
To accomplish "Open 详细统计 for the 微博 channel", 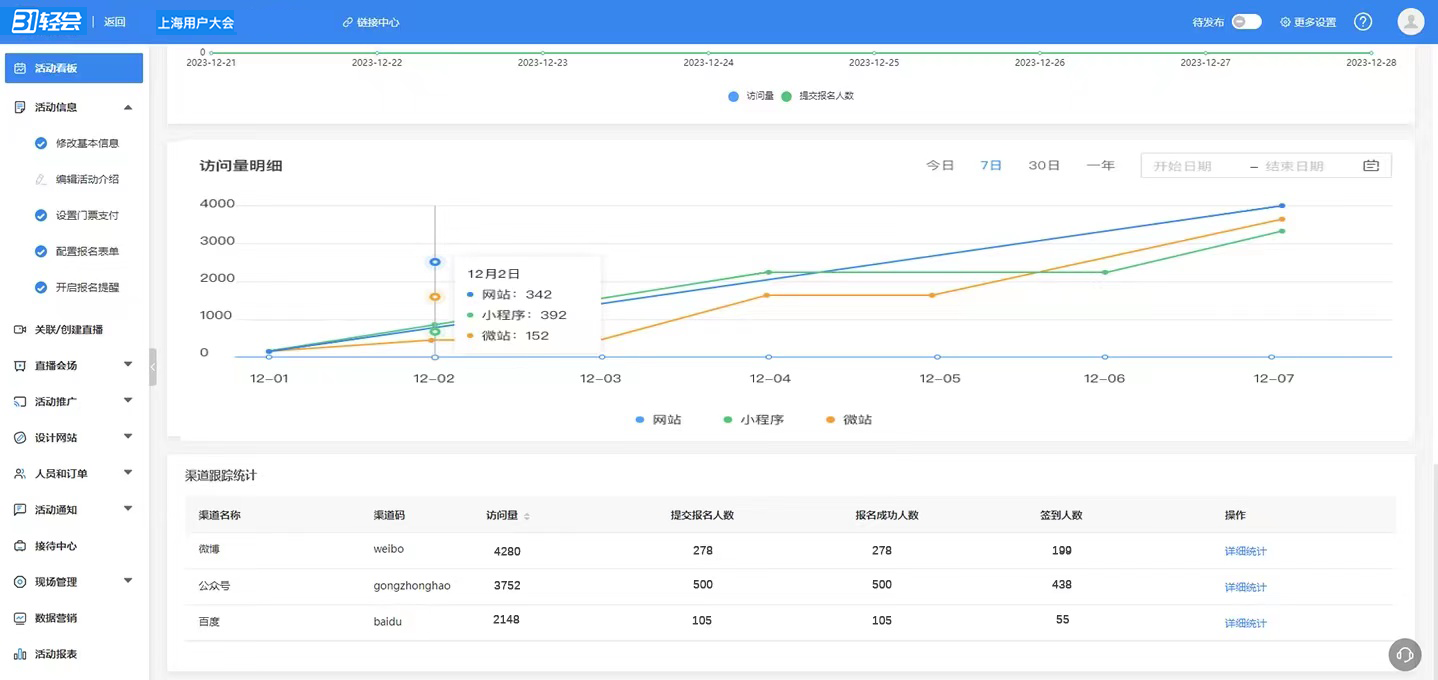I will pos(1245,551).
